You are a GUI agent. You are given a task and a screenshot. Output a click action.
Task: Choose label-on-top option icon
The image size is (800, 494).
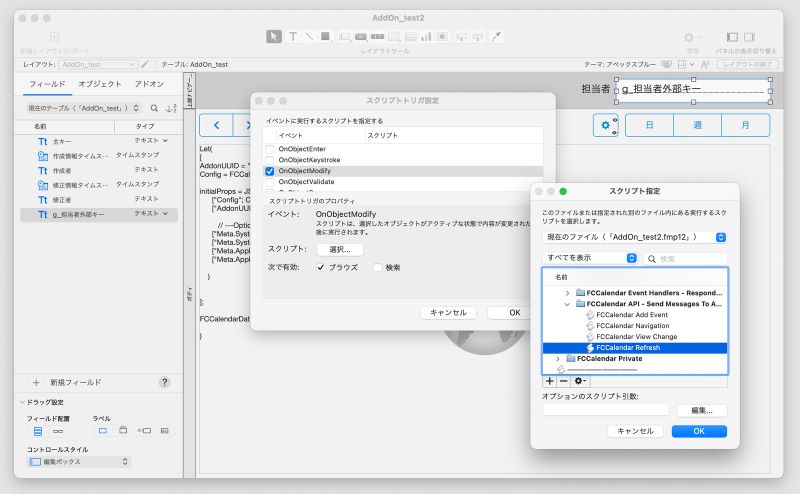pyautogui.click(x=123, y=430)
